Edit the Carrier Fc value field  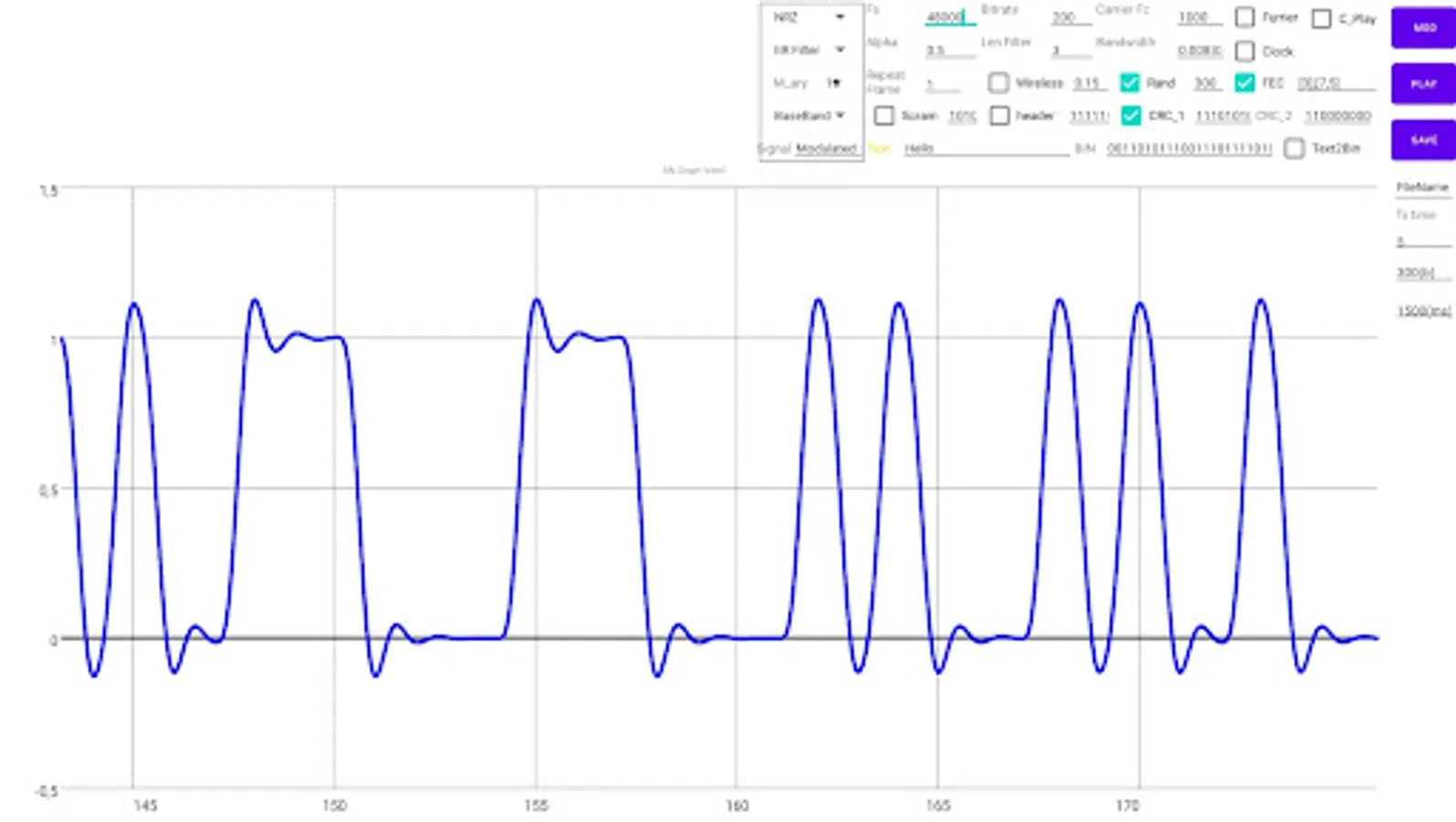tap(1199, 17)
